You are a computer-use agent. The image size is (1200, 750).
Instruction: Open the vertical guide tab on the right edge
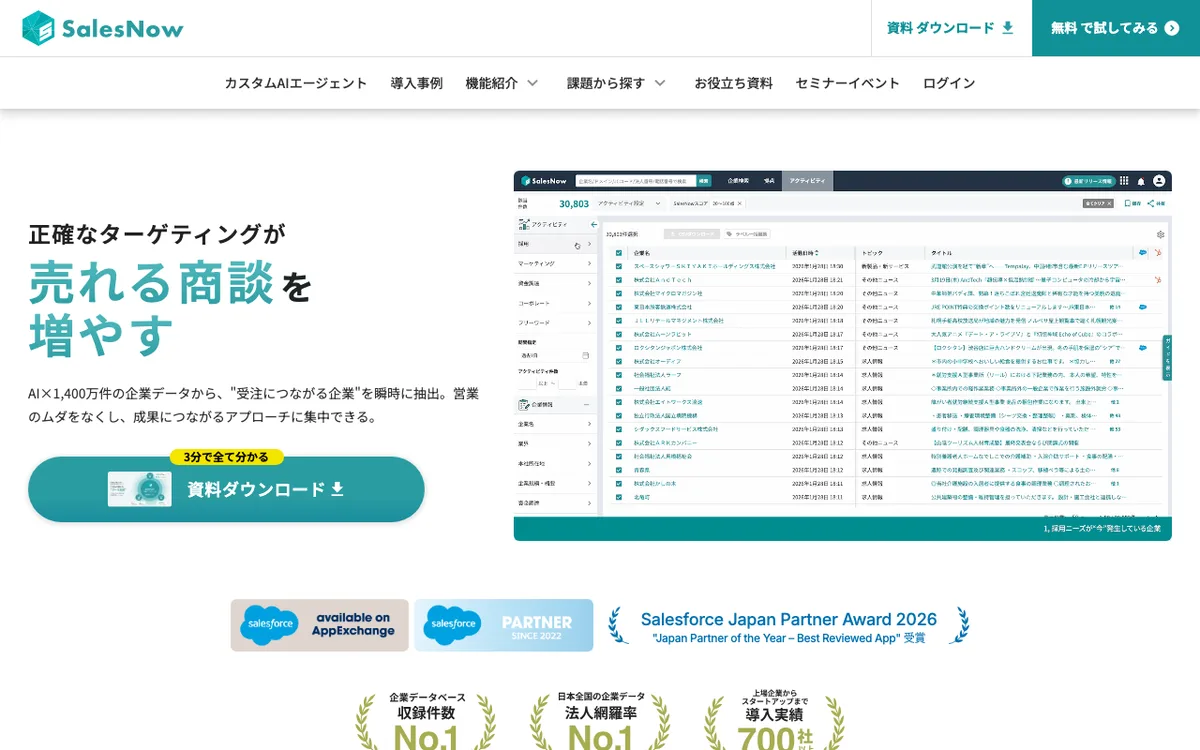click(x=1167, y=358)
